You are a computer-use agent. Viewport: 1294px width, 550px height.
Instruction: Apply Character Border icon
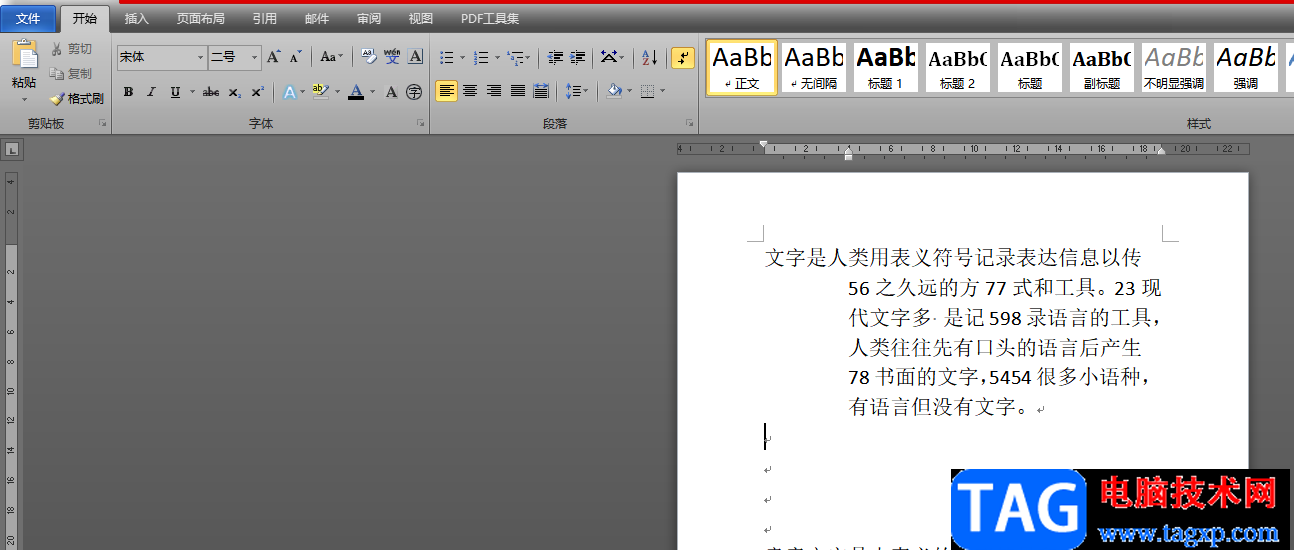(416, 57)
